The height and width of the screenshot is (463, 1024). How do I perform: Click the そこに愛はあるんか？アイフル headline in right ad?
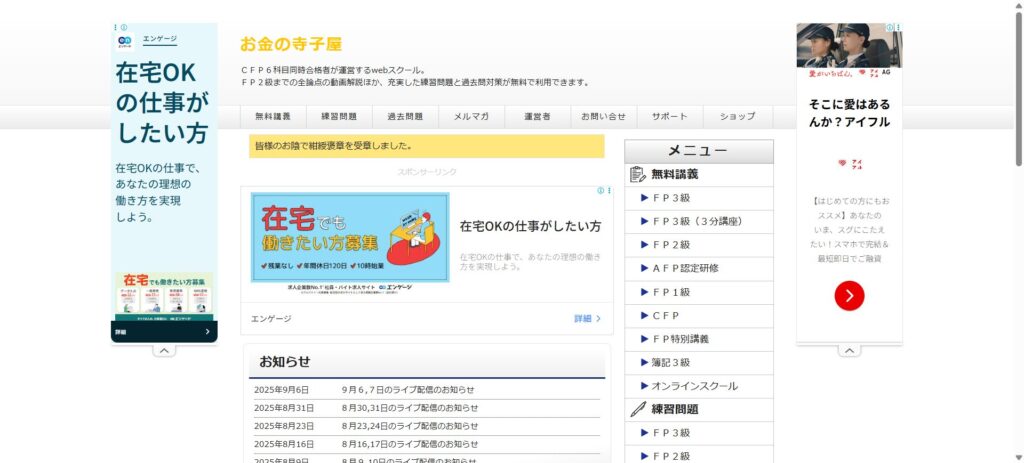coord(849,113)
